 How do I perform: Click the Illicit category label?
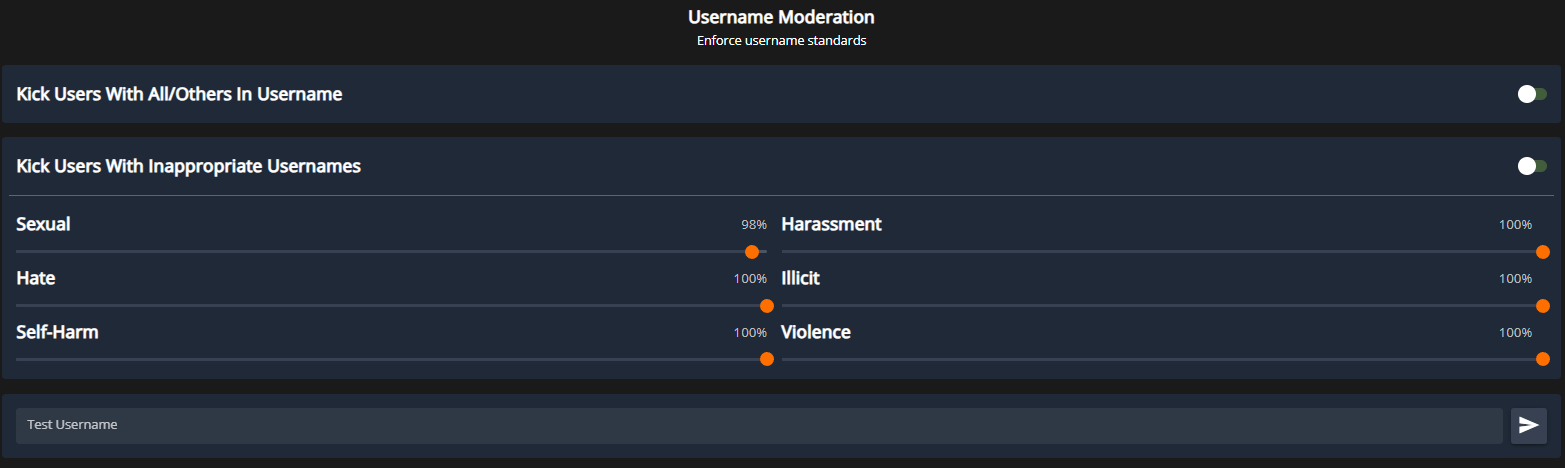click(x=800, y=278)
